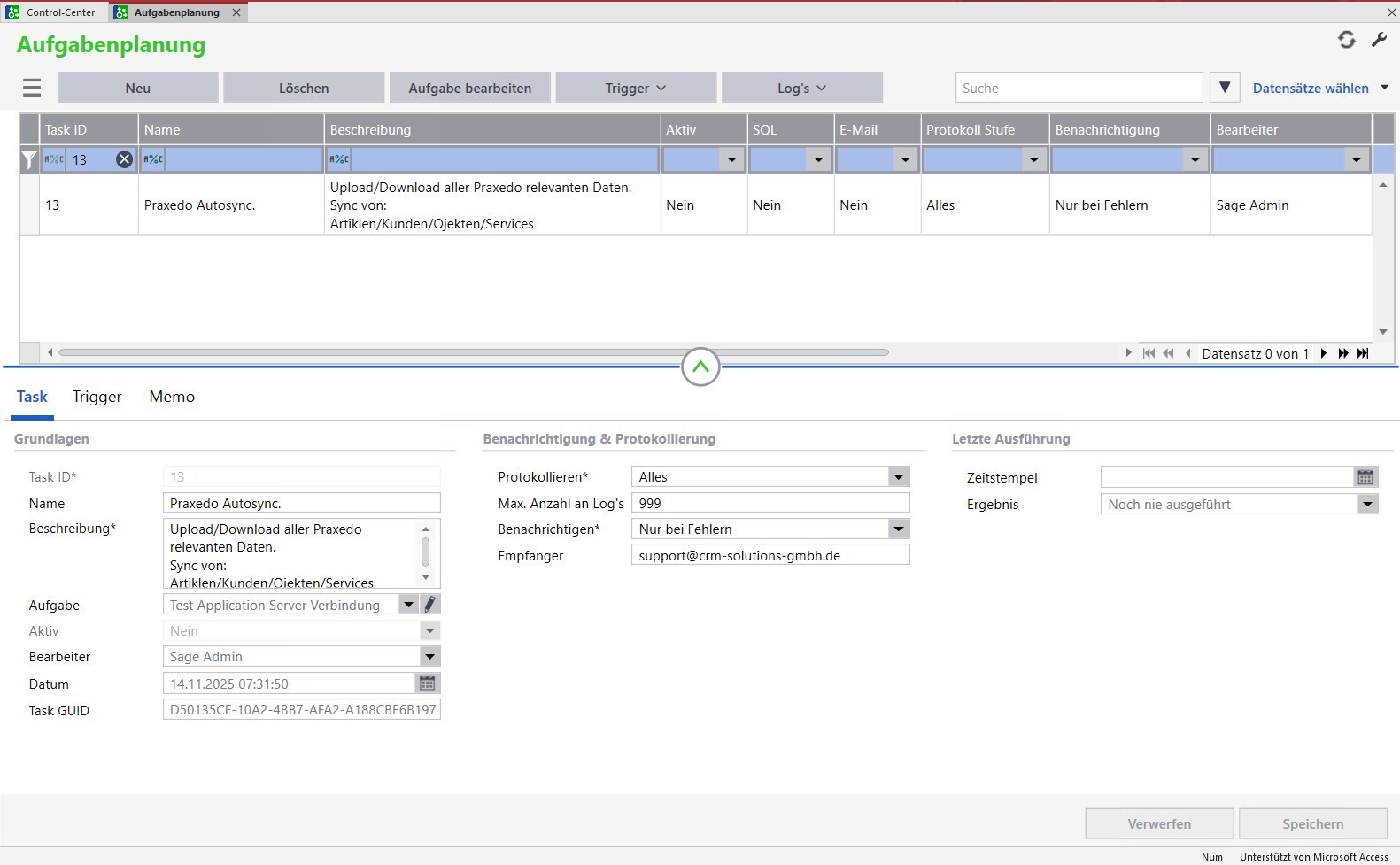Click the Verwerfen button

point(1159,823)
